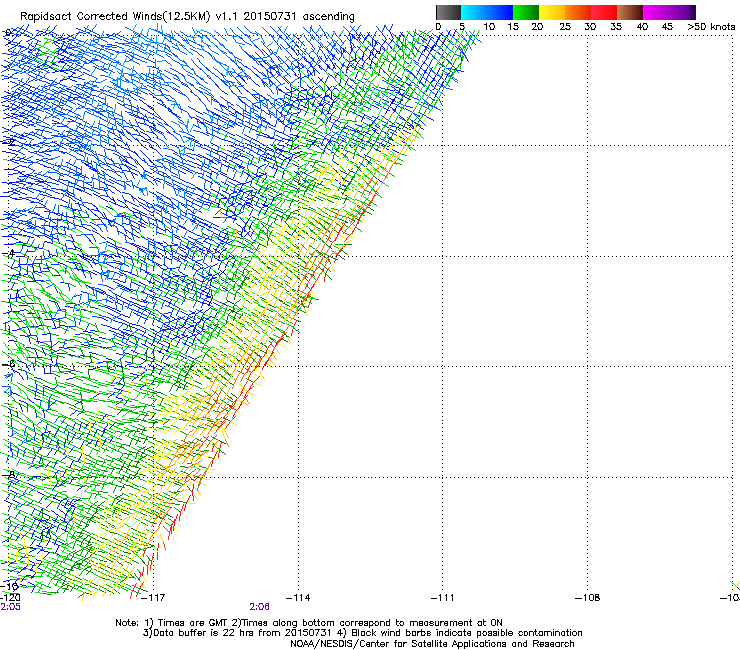
Task: Click the yellow 20-25 knots legend swatch
Action: pos(552,12)
